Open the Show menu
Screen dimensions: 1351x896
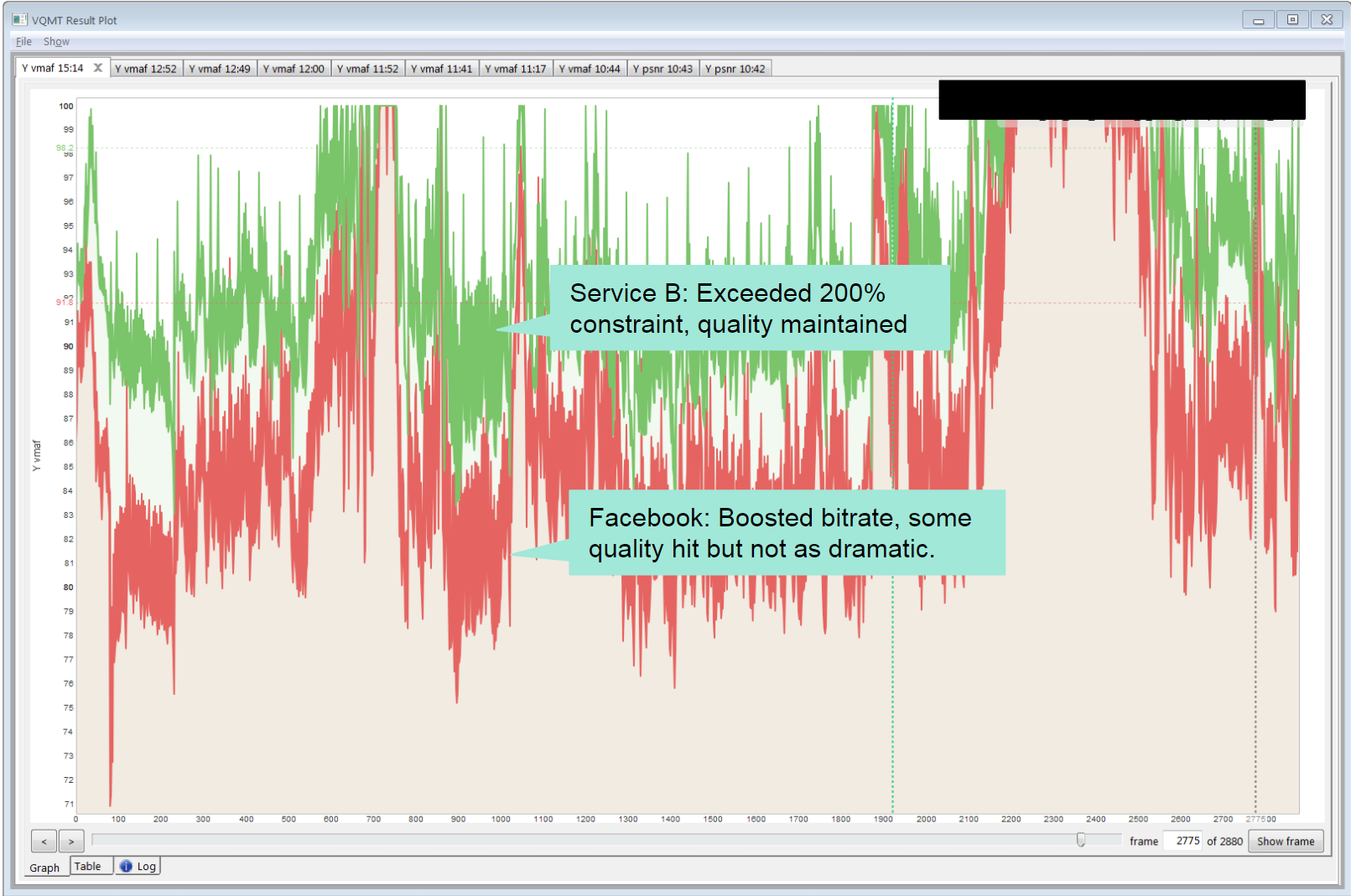pyautogui.click(x=56, y=41)
